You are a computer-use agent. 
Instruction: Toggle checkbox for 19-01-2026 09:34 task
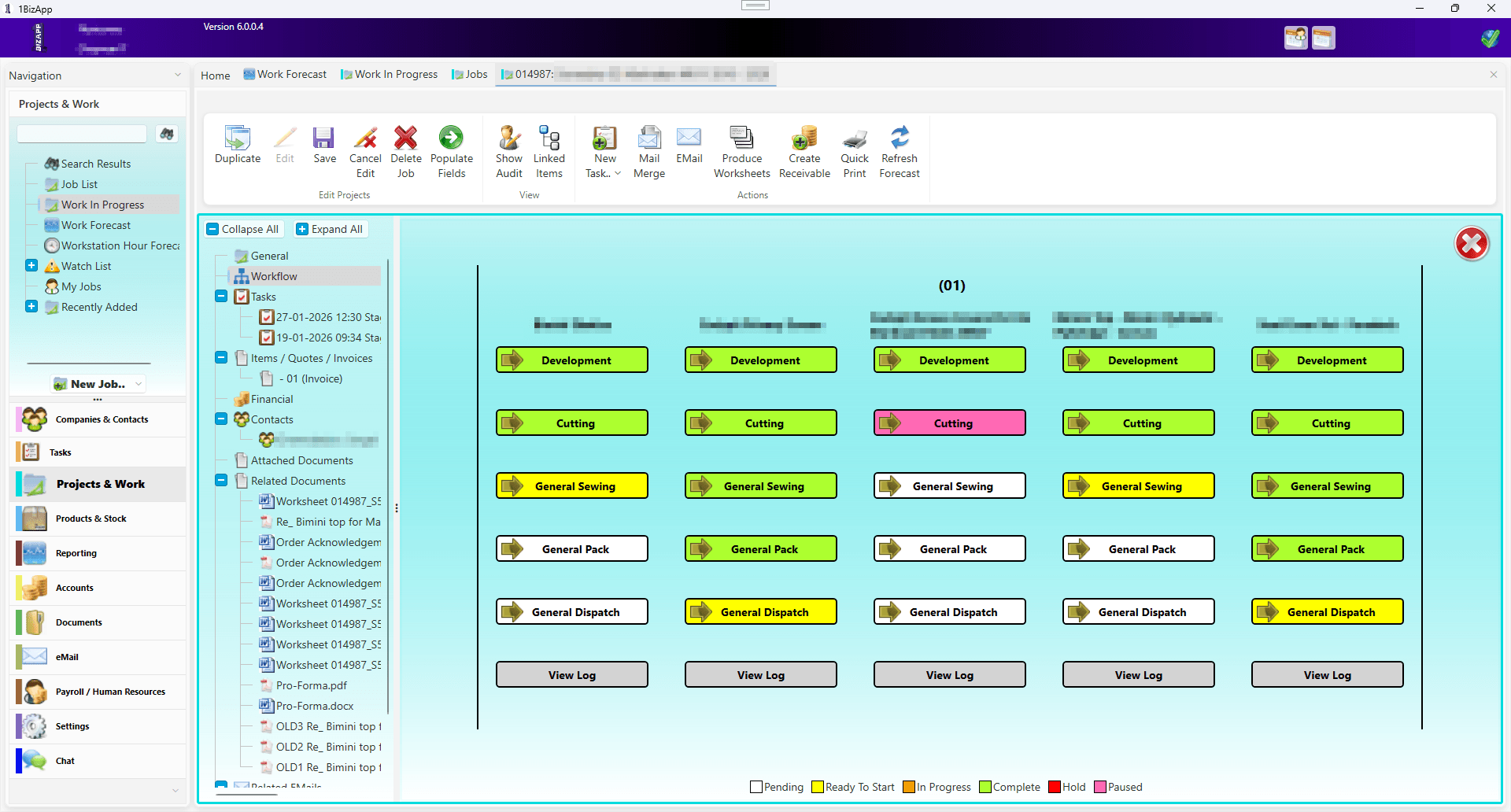(267, 338)
